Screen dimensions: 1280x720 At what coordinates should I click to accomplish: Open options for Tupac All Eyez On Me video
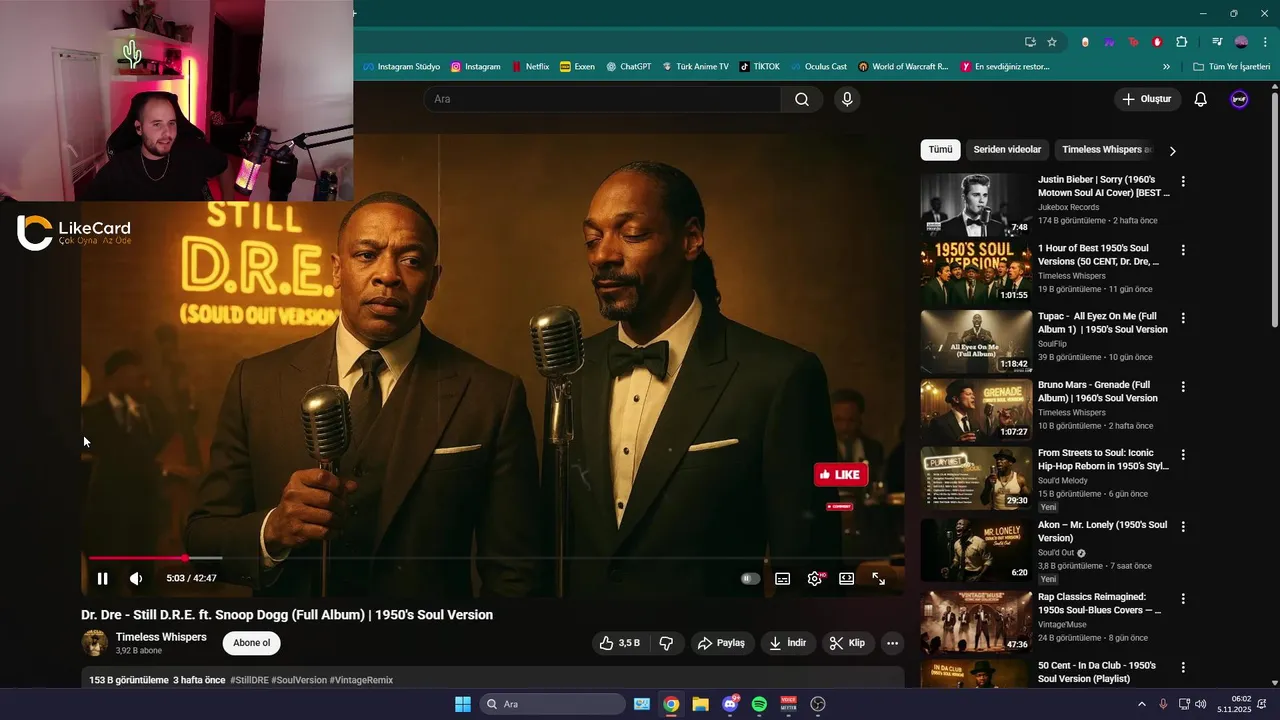(x=1183, y=318)
